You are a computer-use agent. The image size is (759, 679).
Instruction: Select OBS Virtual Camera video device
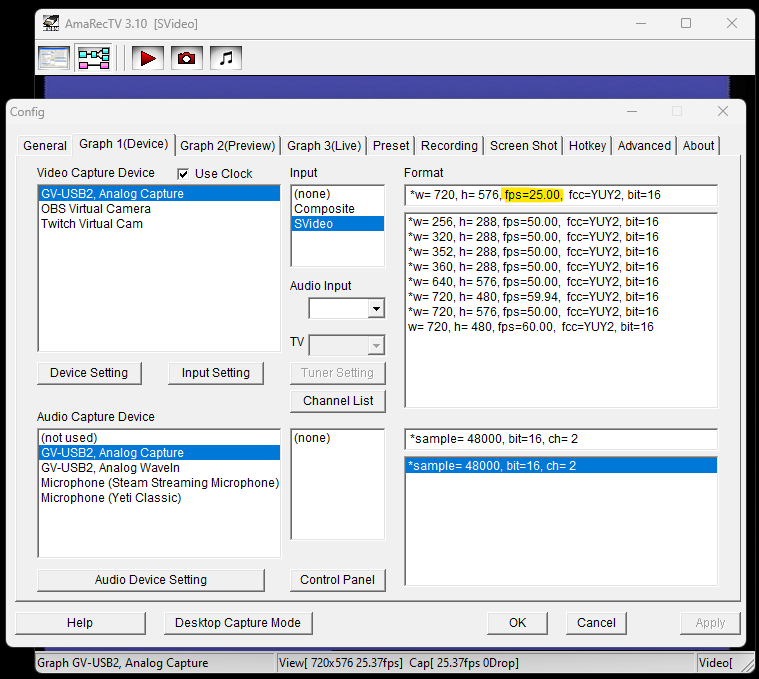coord(96,209)
